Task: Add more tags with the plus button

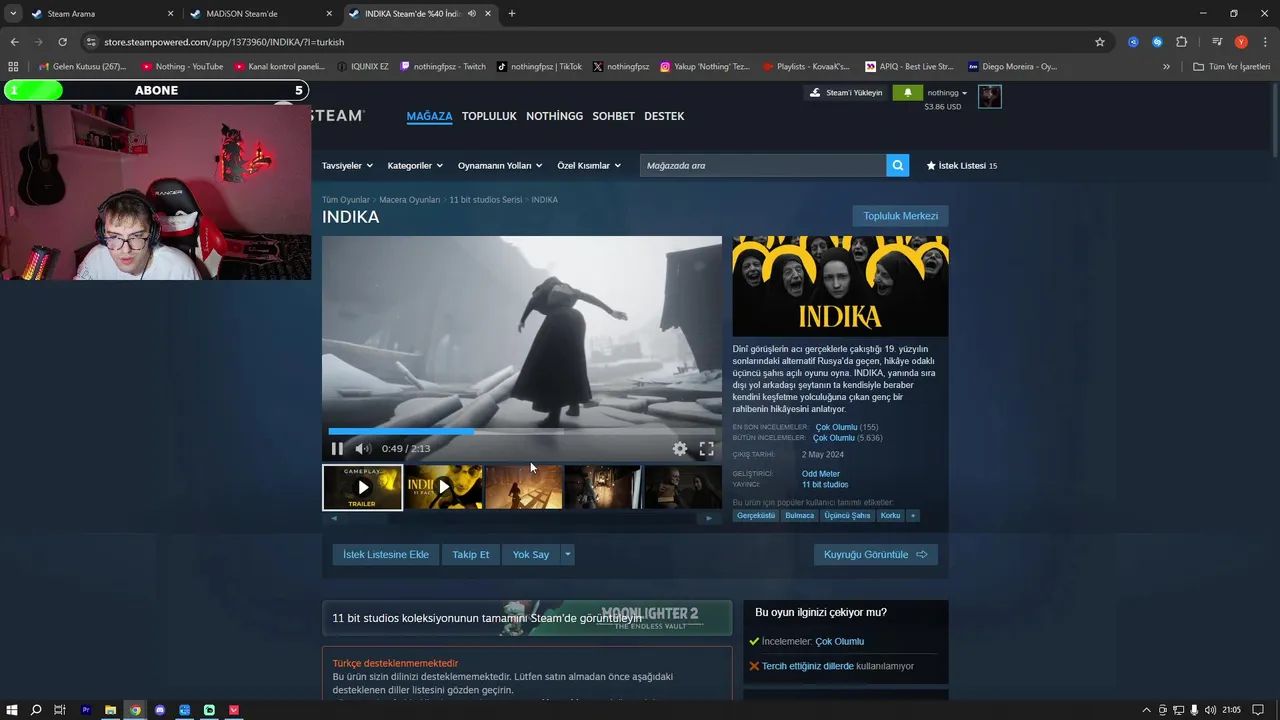Action: (912, 516)
